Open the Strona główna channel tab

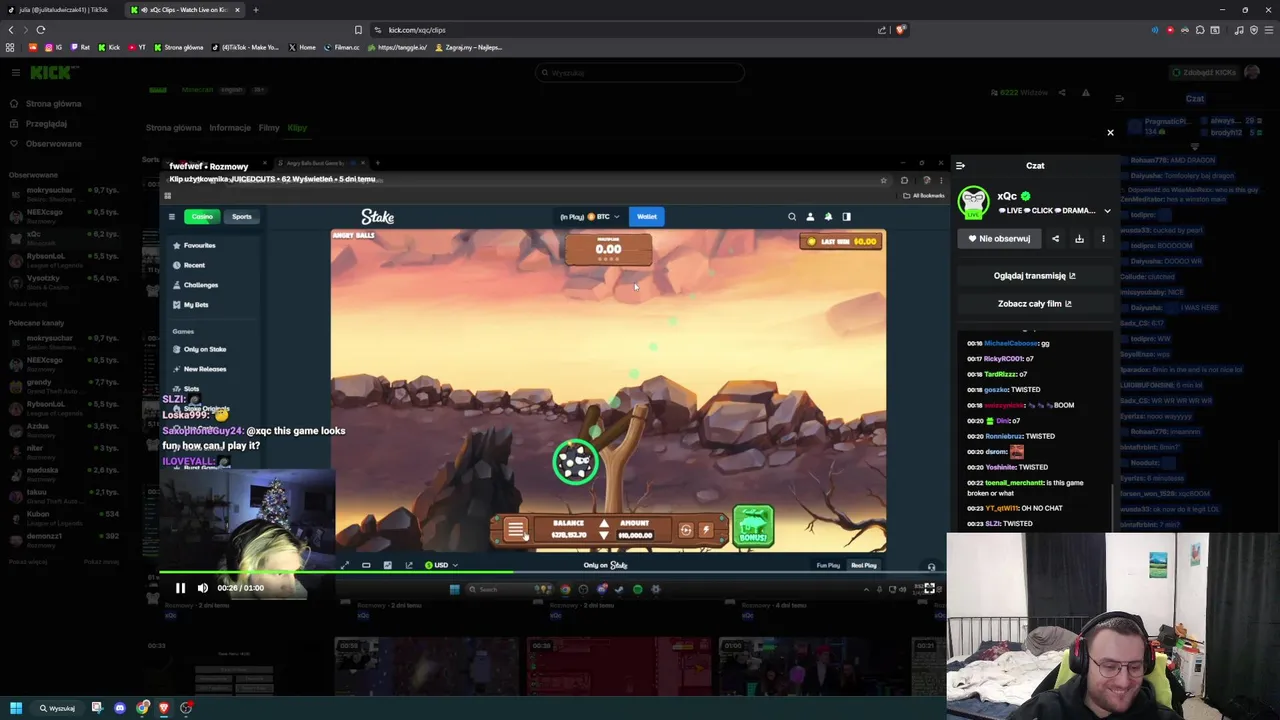(x=173, y=128)
